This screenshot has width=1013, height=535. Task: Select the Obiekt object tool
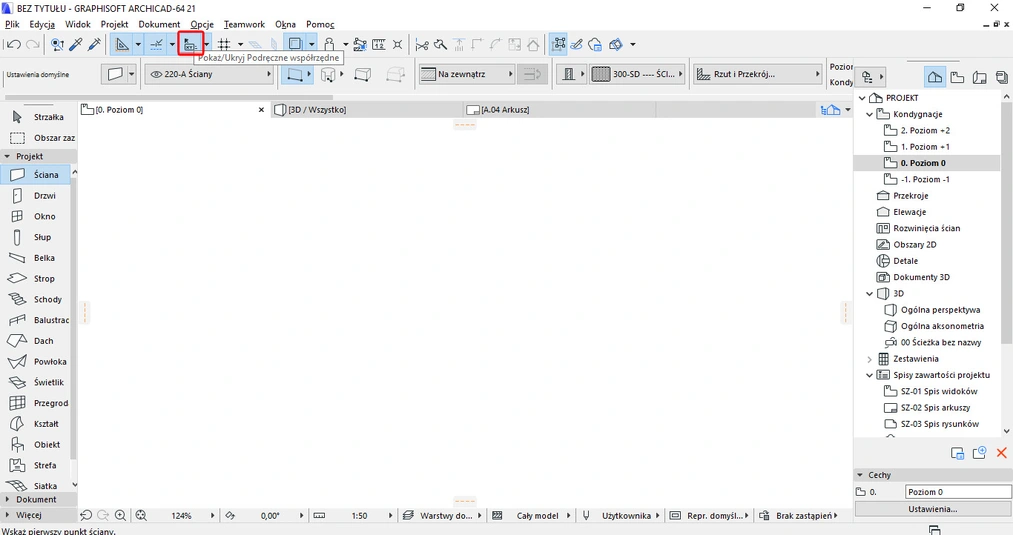pyautogui.click(x=36, y=445)
